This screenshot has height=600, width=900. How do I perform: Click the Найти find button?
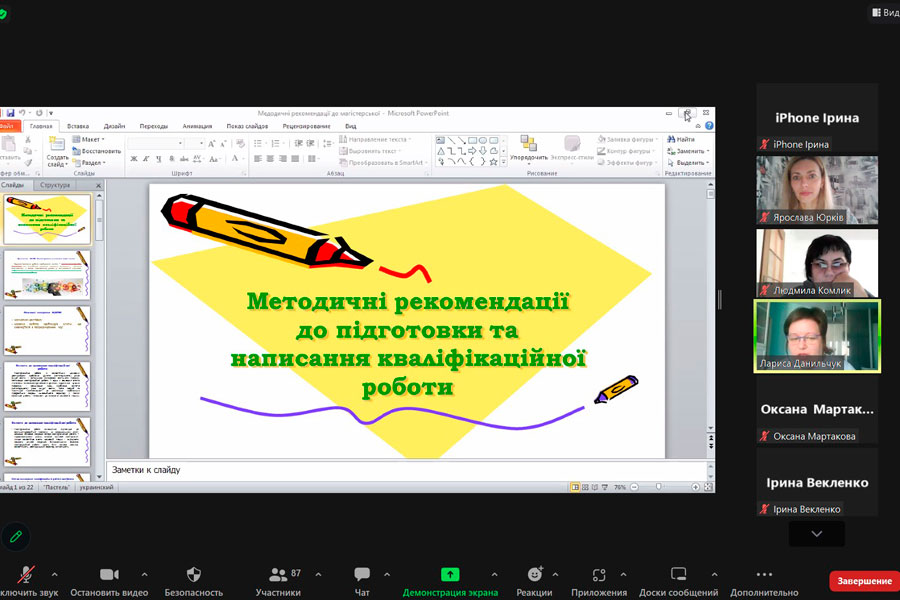681,140
